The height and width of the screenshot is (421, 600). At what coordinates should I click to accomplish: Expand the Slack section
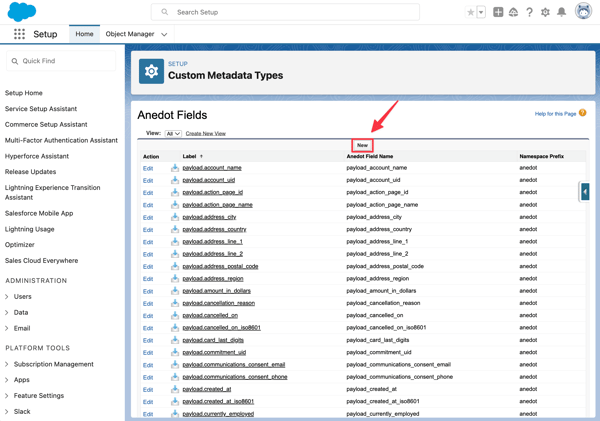click(7, 411)
